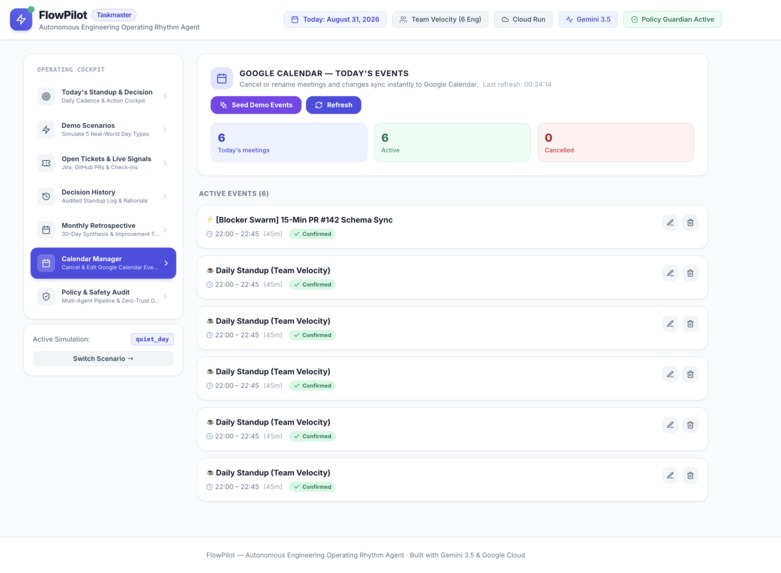
Task: Expand the Decision History chevron
Action: coord(165,196)
